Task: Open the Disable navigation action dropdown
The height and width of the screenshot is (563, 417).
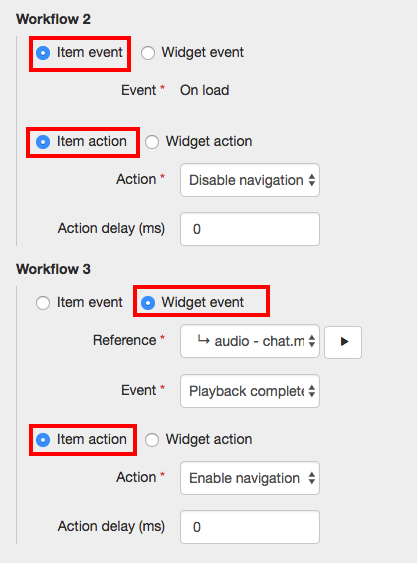Action: 250,180
